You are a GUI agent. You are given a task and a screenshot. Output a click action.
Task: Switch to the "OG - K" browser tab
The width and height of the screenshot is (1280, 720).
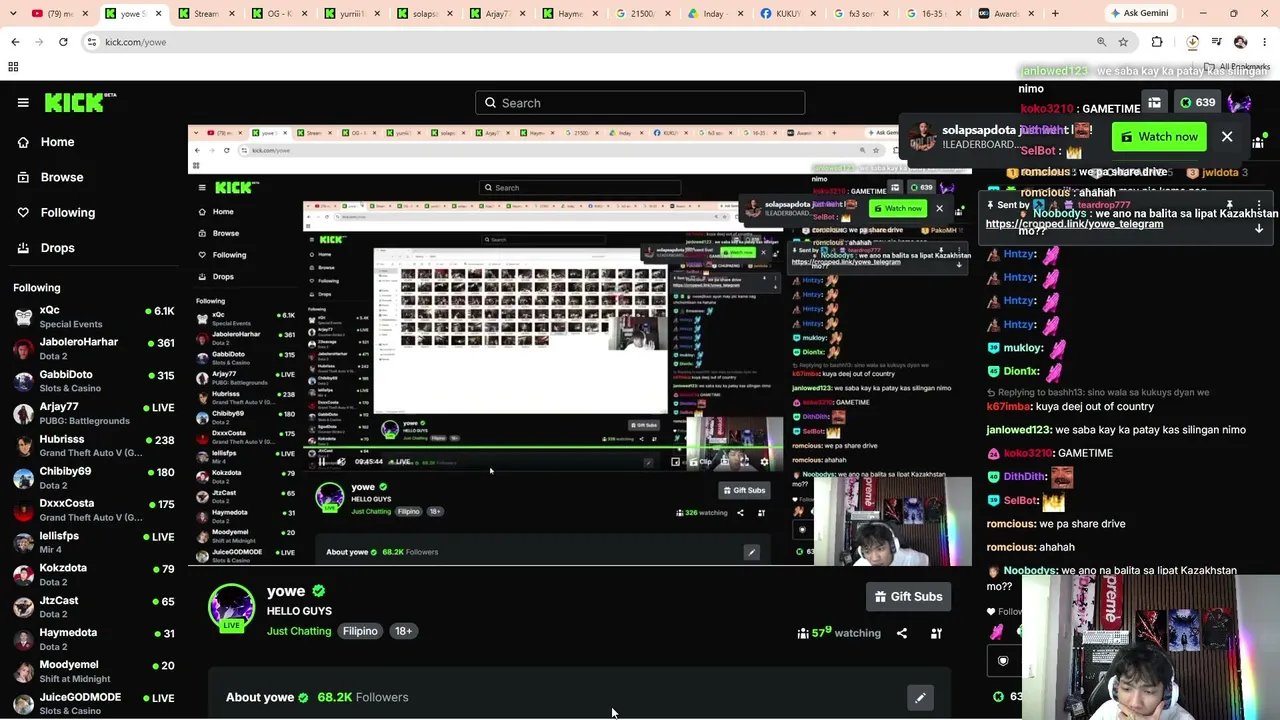pos(279,13)
